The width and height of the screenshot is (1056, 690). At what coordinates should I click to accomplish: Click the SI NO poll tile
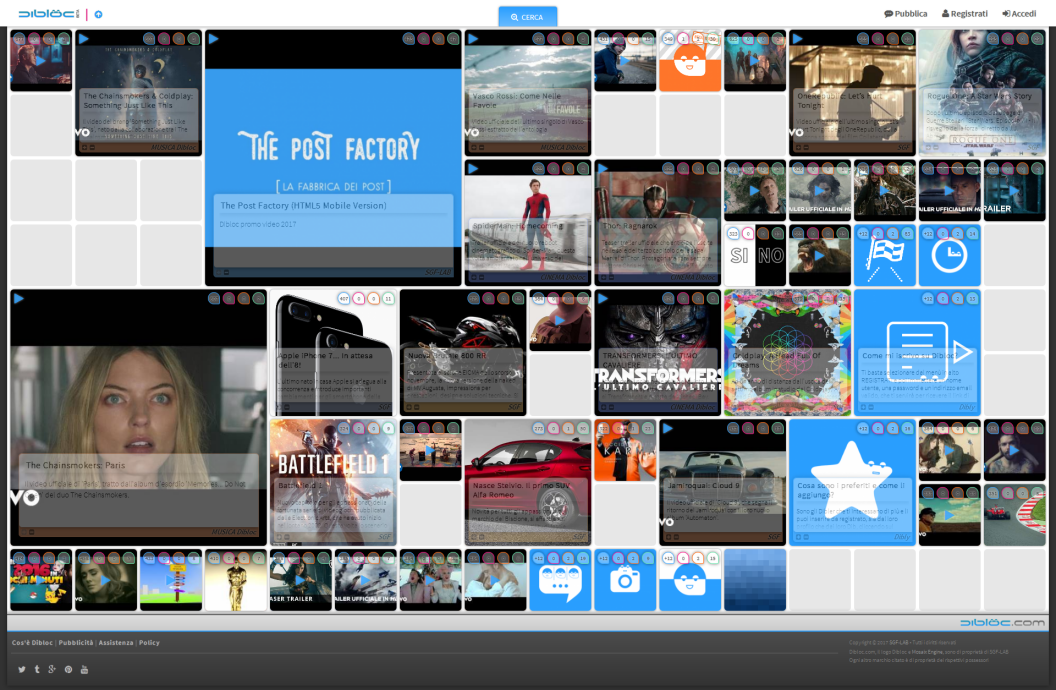[x=754, y=255]
